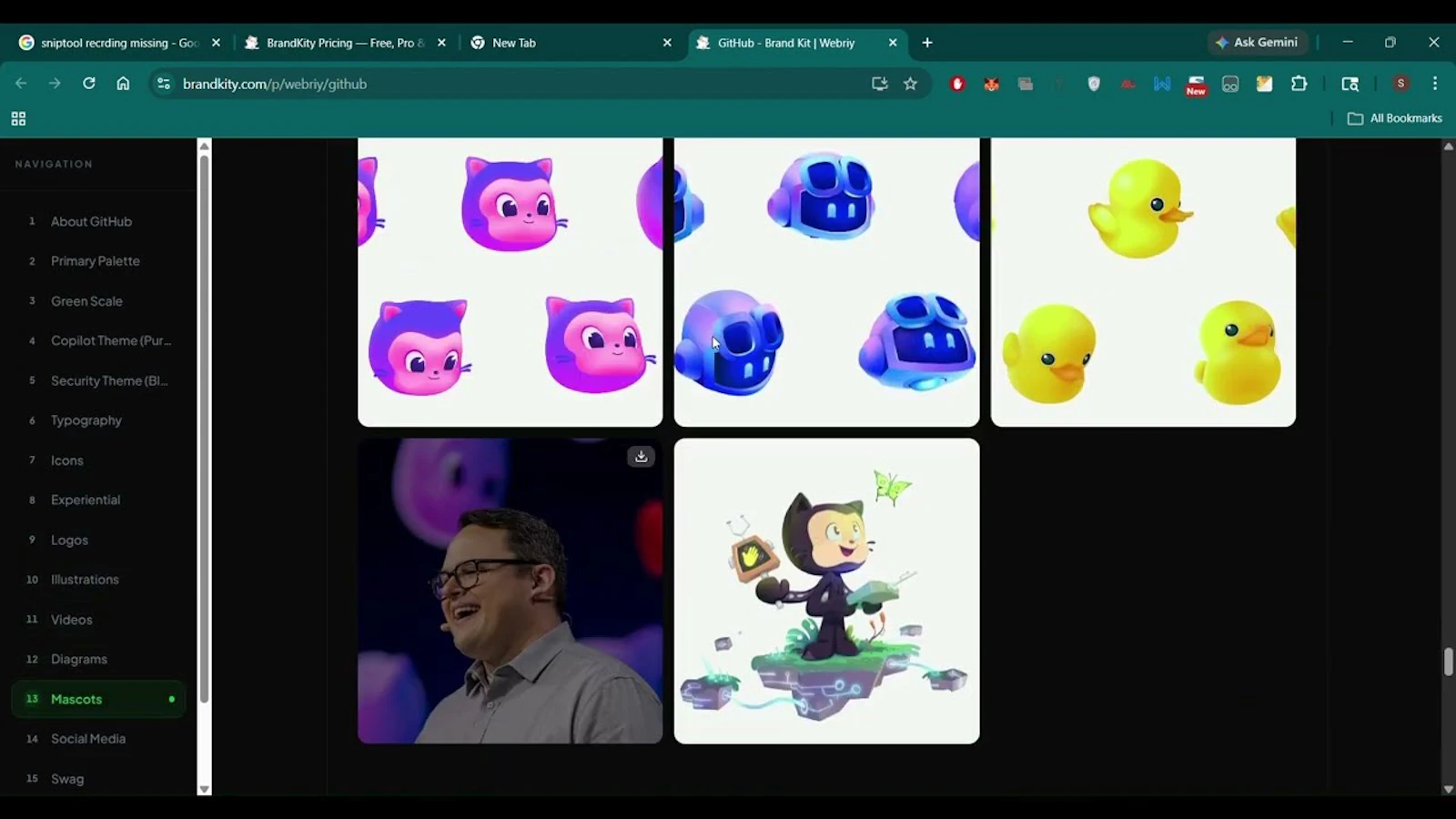Jump to Green Scale section
The width and height of the screenshot is (1456, 819).
click(x=98, y=301)
